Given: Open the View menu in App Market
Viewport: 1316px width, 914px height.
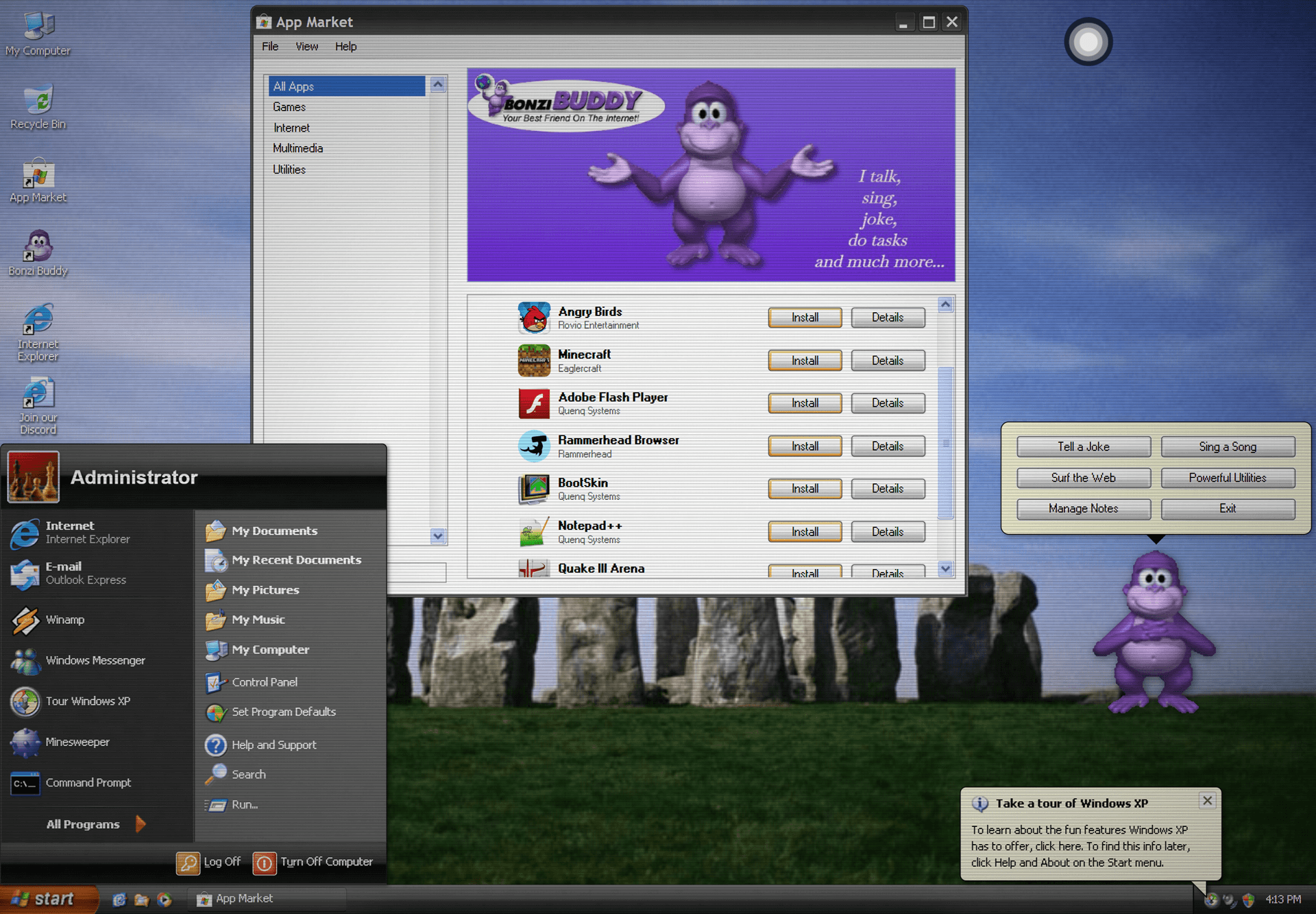Looking at the screenshot, I should [x=306, y=46].
